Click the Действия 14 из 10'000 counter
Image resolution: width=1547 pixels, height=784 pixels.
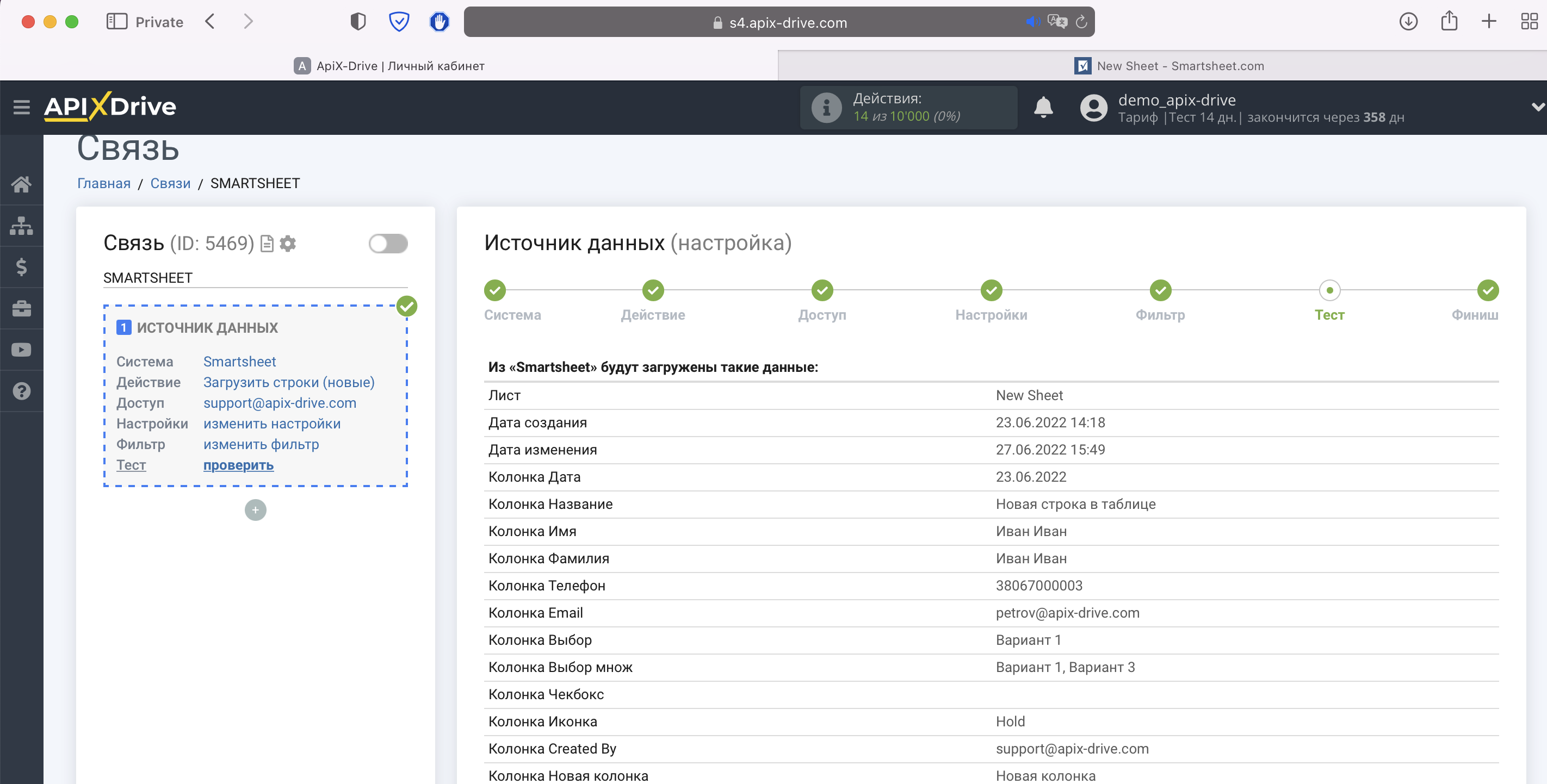pyautogui.click(x=908, y=108)
